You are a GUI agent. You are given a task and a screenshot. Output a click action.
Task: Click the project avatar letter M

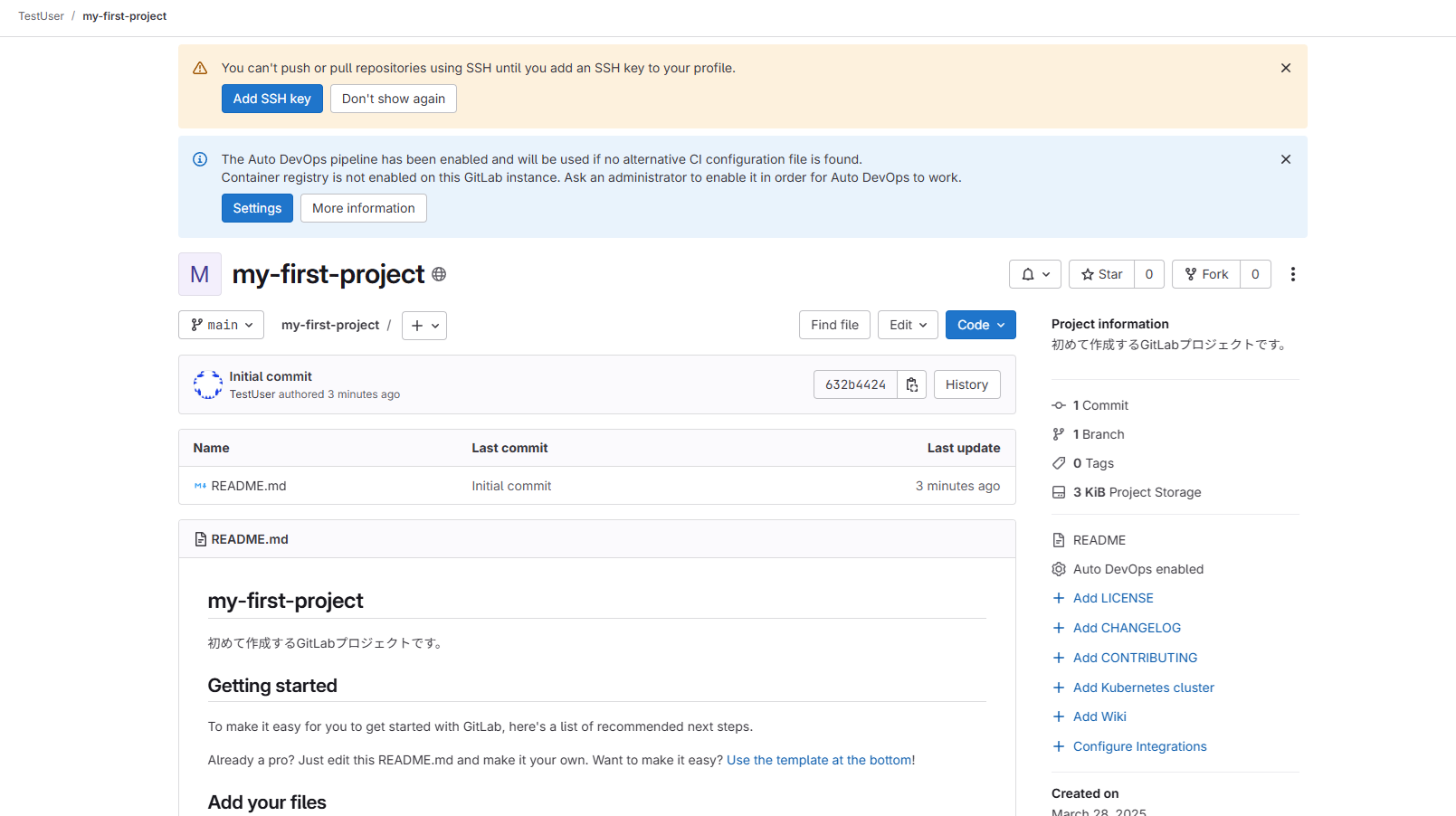(x=200, y=274)
